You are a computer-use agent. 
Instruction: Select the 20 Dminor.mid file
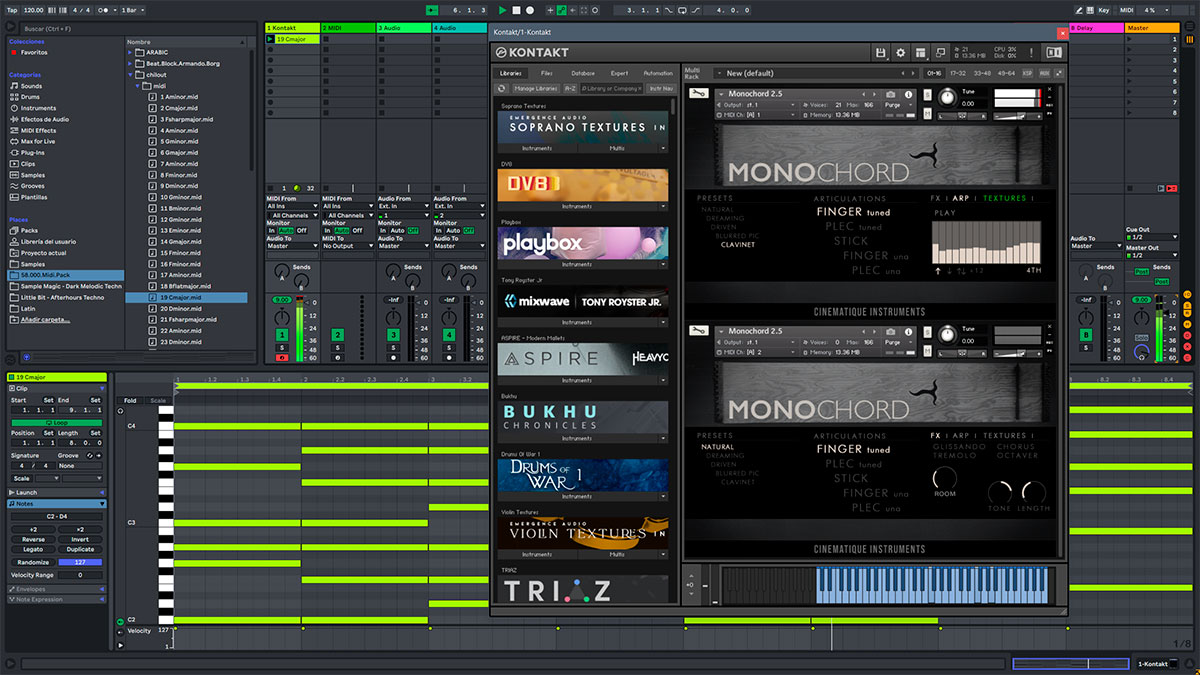coord(180,309)
